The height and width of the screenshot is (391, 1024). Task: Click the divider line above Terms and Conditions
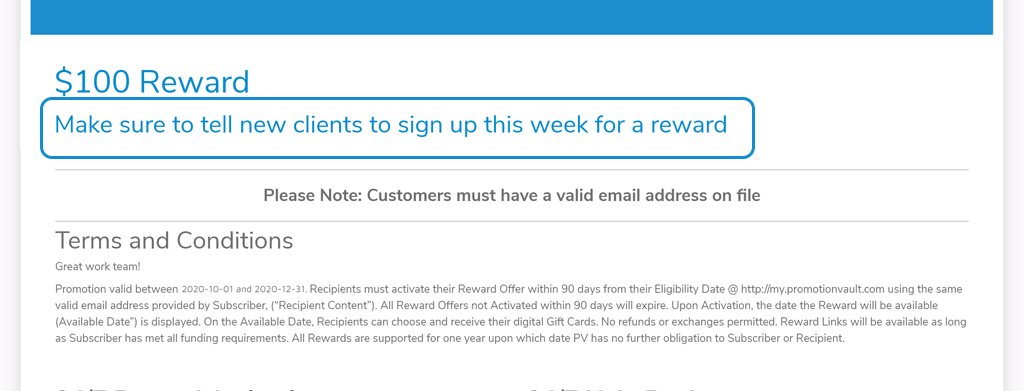(x=512, y=221)
